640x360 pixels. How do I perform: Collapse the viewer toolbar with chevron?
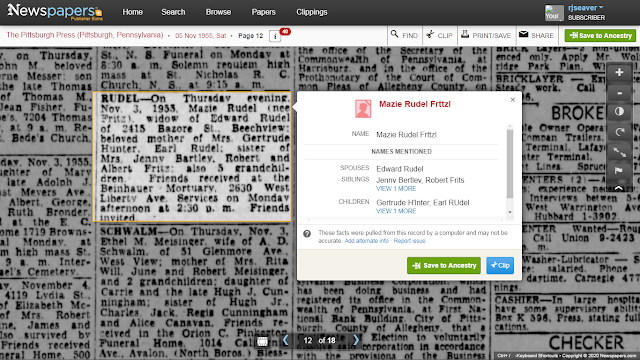pos(619,188)
